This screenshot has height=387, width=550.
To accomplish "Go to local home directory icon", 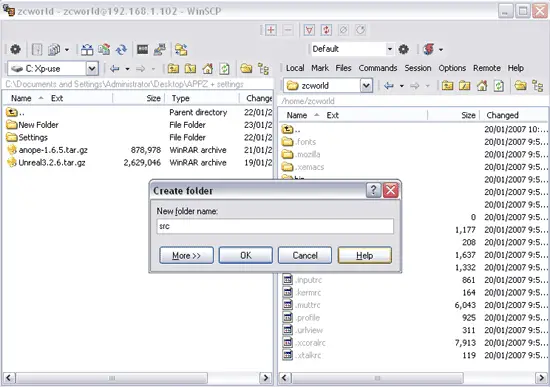I will click(x=207, y=68).
